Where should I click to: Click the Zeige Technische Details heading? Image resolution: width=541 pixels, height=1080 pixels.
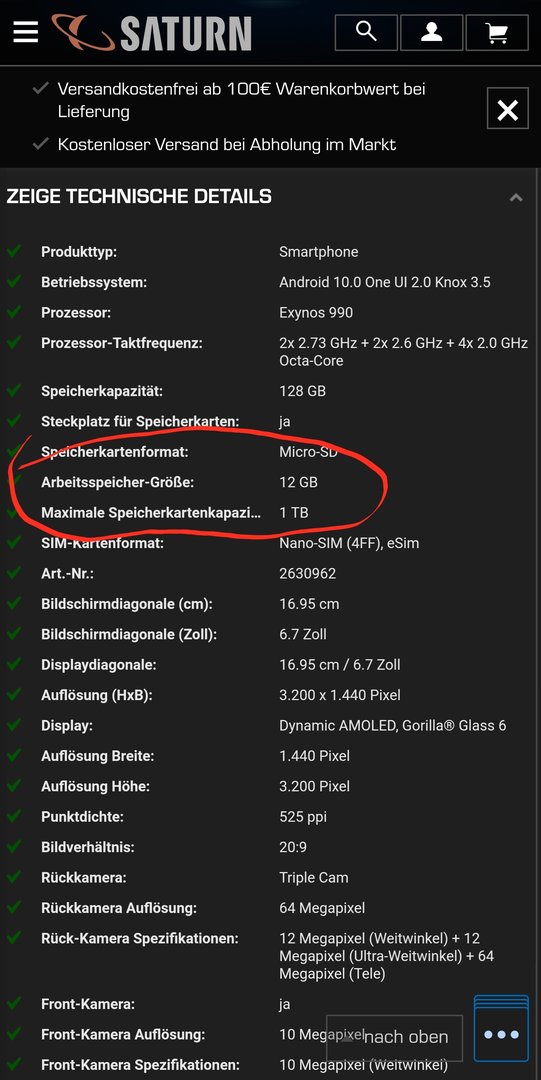[x=139, y=196]
